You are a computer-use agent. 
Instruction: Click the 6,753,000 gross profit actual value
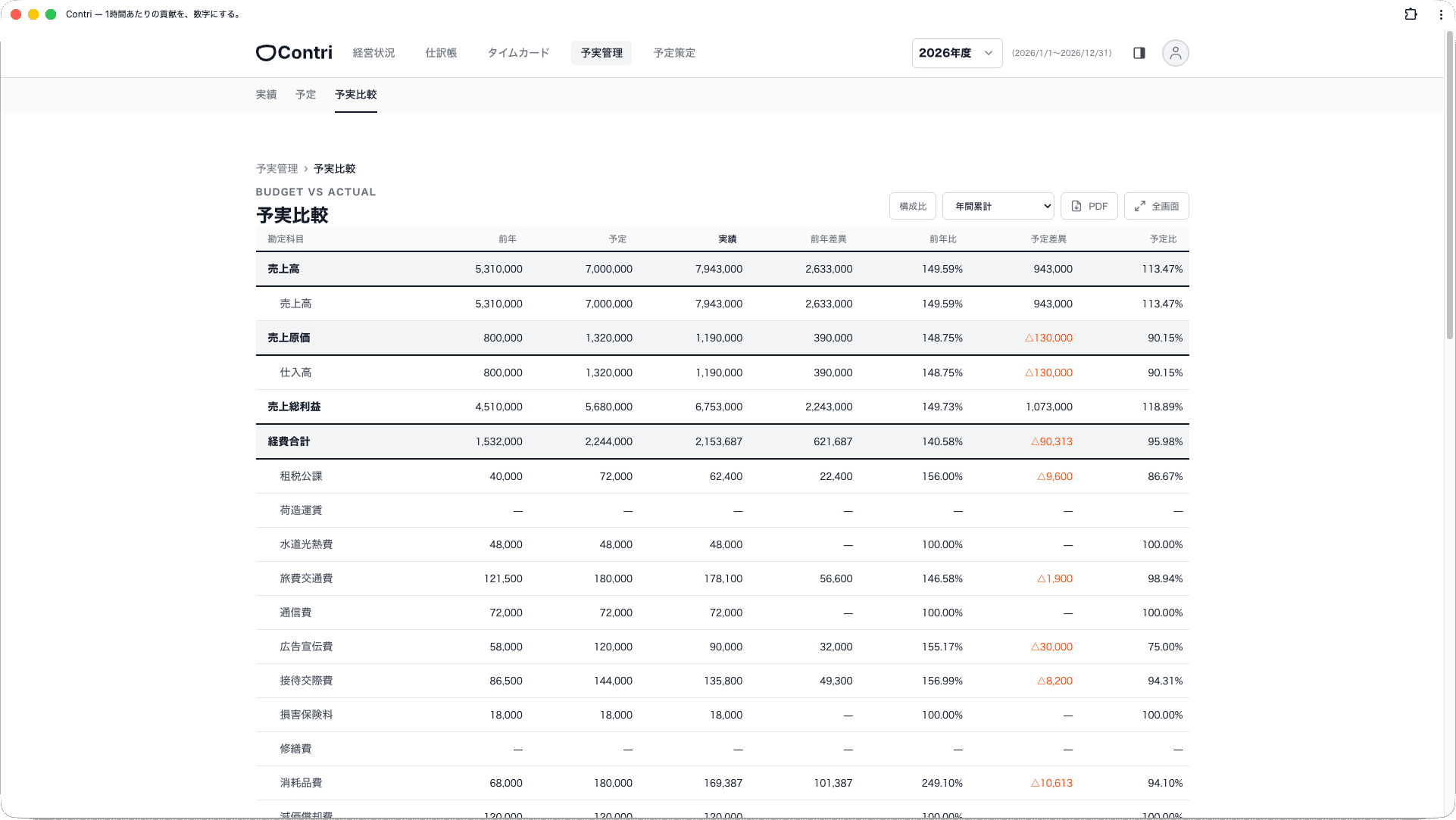718,407
